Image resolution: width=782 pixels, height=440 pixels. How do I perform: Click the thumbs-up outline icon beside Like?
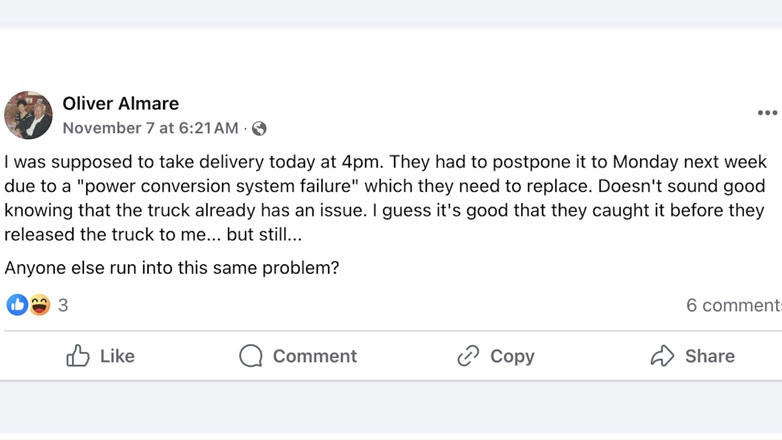78,356
